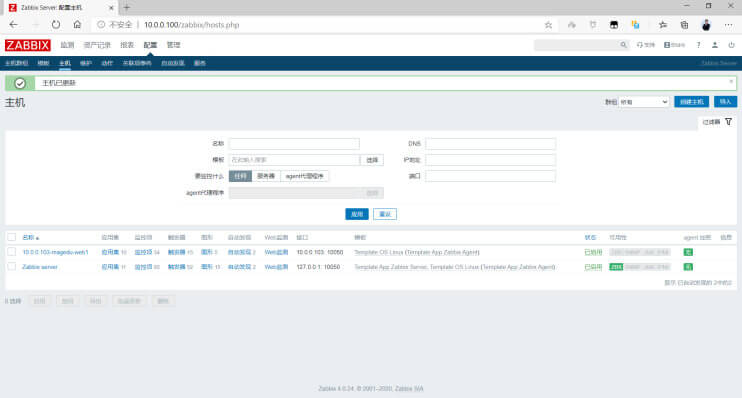Open the user profile icon in Zabbix
Image resolution: width=742 pixels, height=398 pixels.
[x=715, y=45]
